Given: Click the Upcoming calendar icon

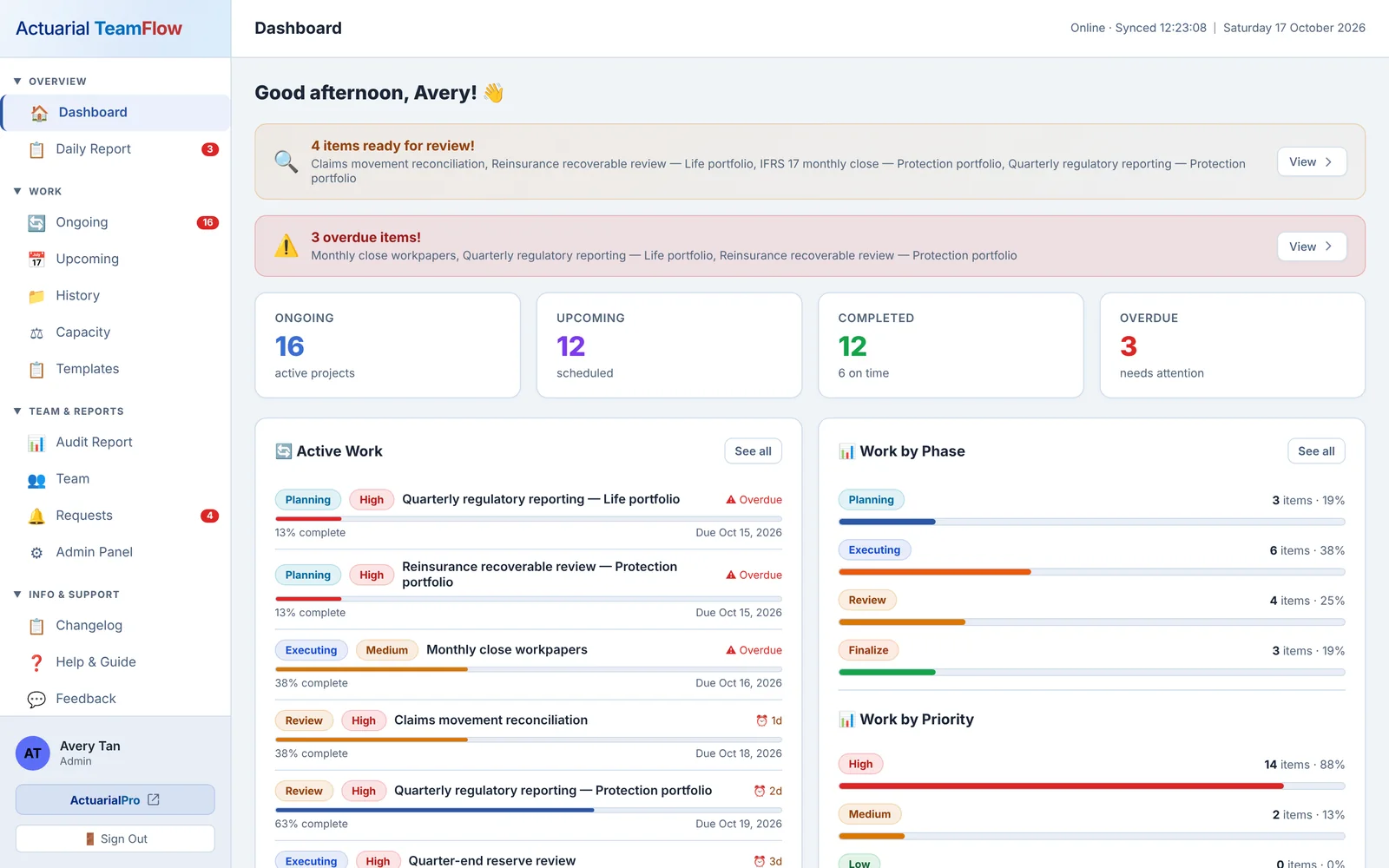Looking at the screenshot, I should pos(36,260).
